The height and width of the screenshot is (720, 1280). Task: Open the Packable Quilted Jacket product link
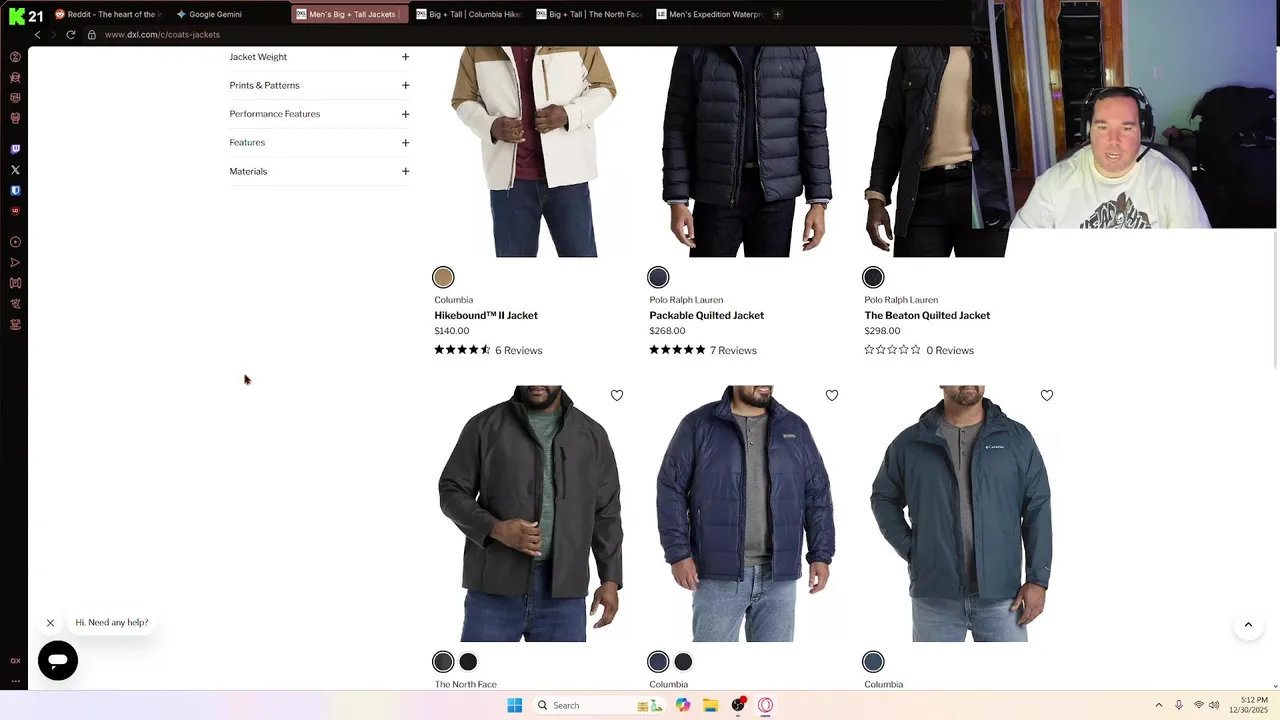[706, 315]
